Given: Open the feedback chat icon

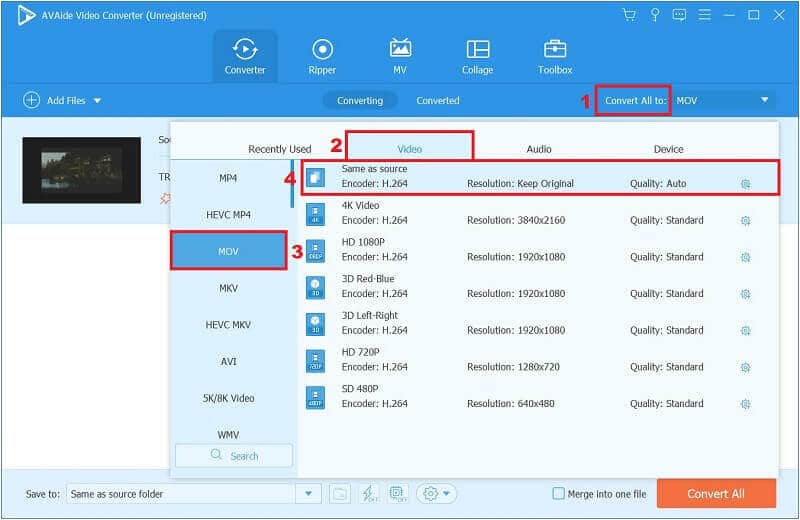Looking at the screenshot, I should [x=679, y=15].
